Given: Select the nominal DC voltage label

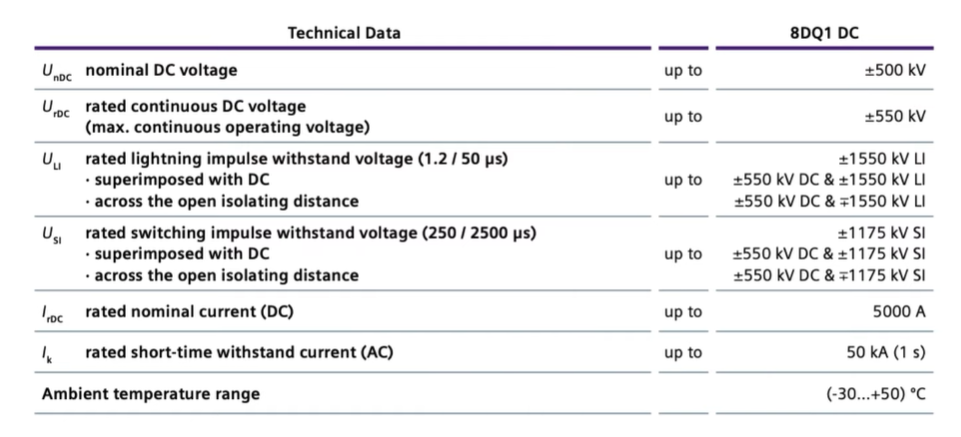Looking at the screenshot, I should point(161,70).
